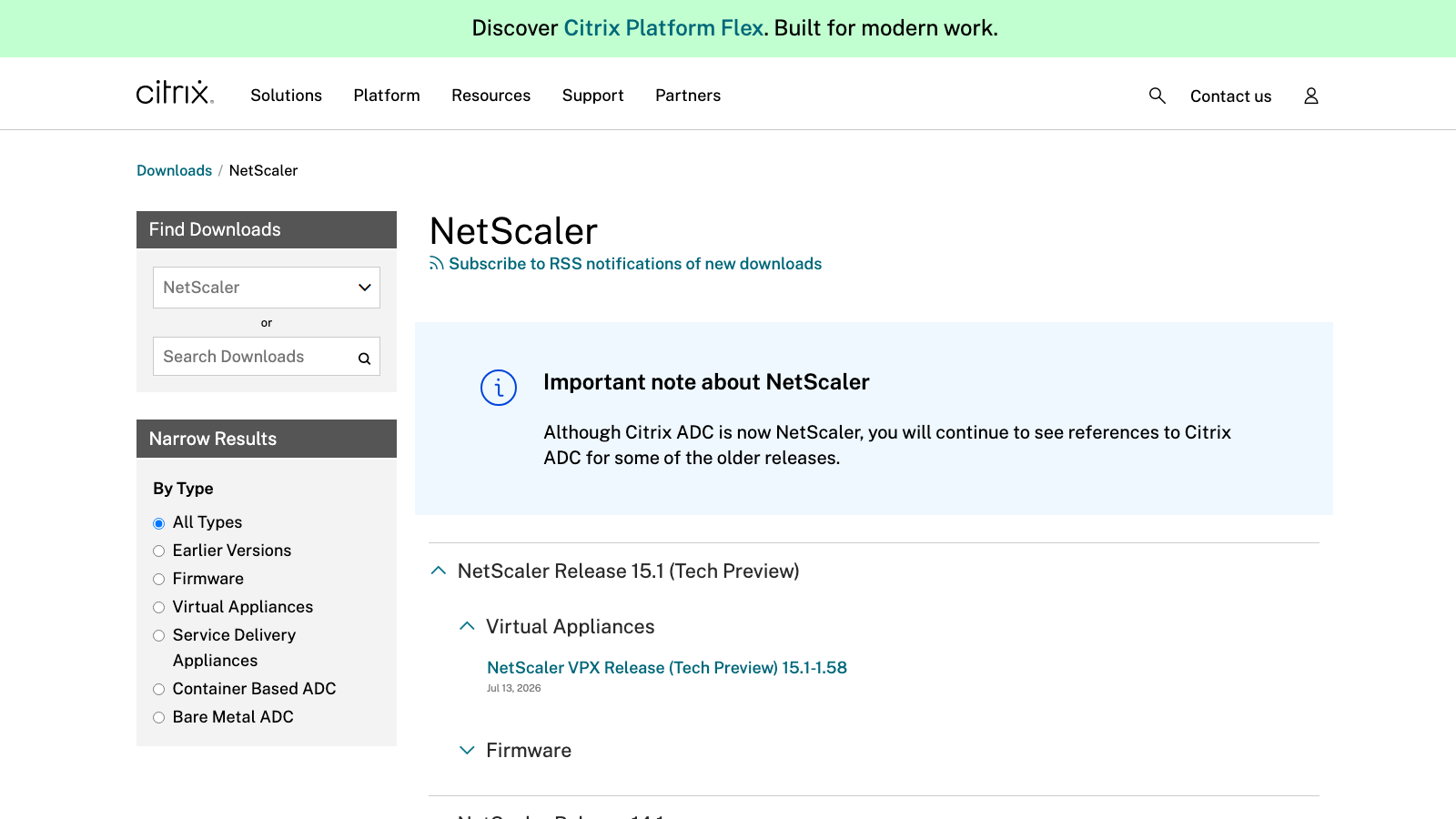Click the info icon in the note
Image resolution: width=1456 pixels, height=819 pixels.
[499, 388]
